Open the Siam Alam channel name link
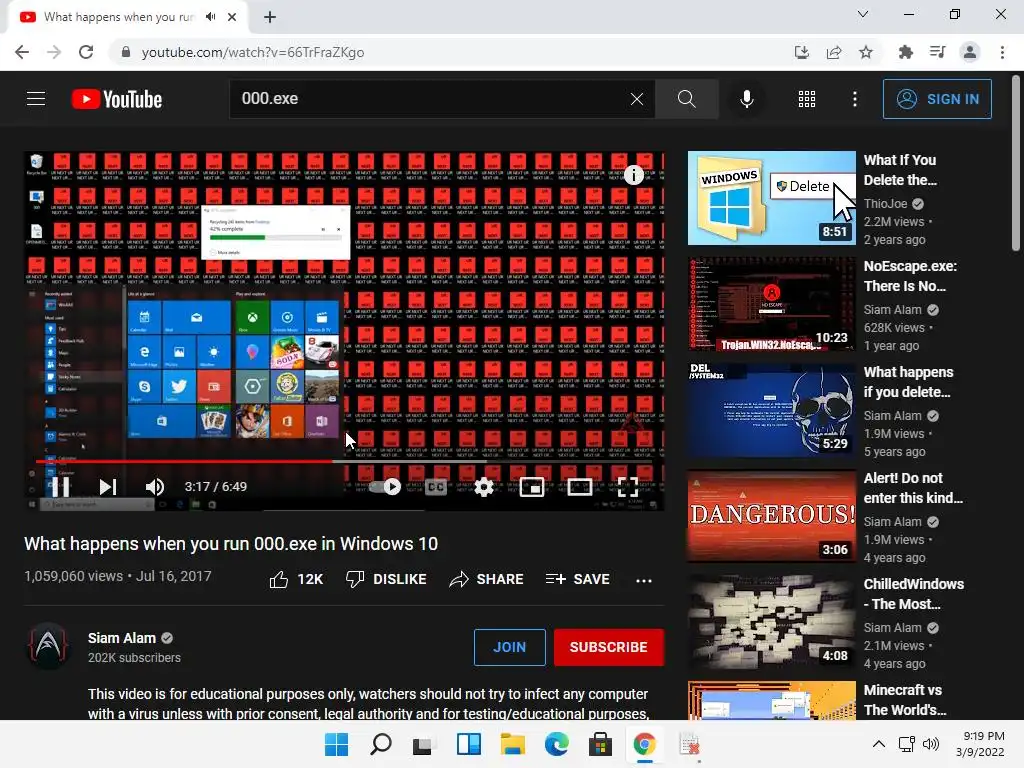The height and width of the screenshot is (768, 1024). [x=122, y=638]
